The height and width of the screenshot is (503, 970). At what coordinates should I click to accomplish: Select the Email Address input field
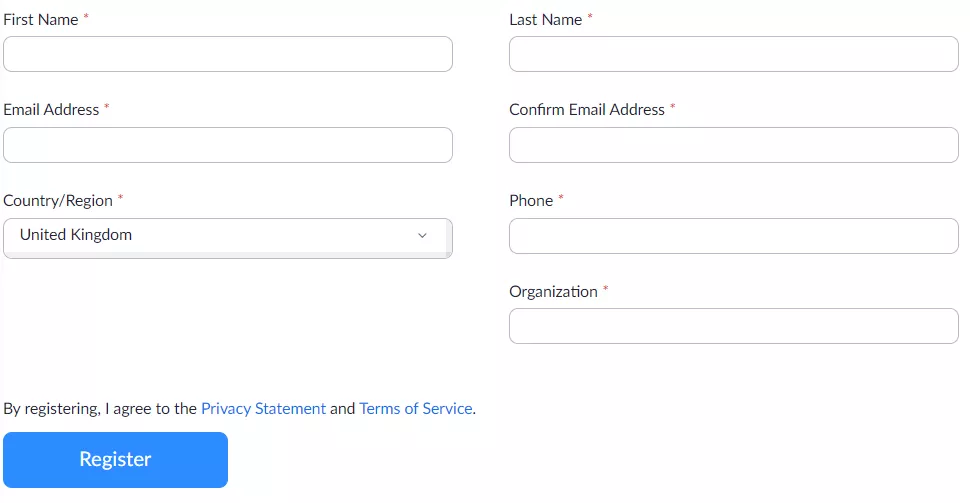click(228, 145)
